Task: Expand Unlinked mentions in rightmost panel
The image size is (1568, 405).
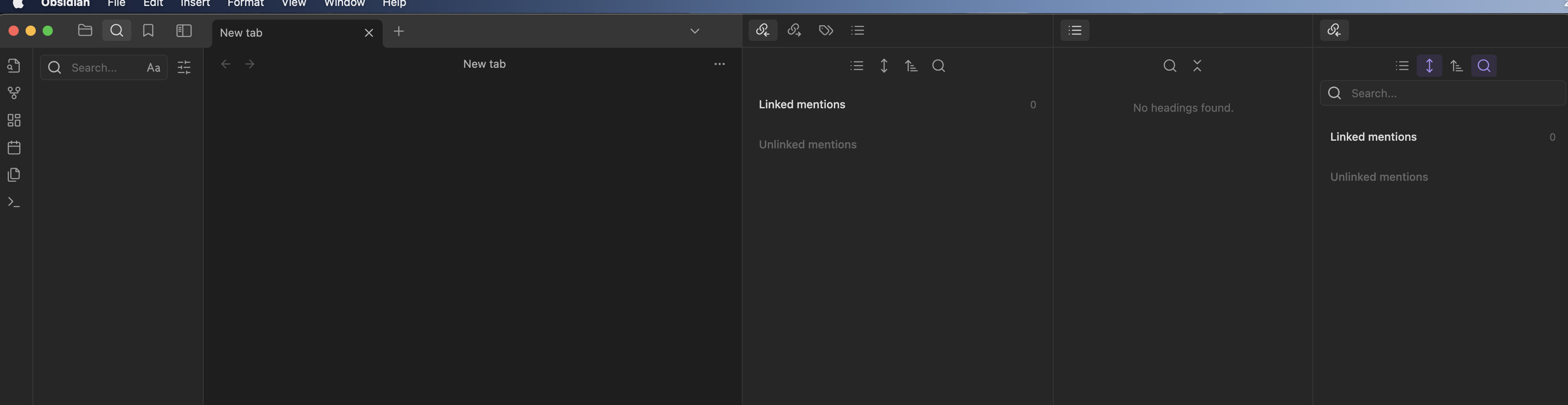Action: (1443, 177)
